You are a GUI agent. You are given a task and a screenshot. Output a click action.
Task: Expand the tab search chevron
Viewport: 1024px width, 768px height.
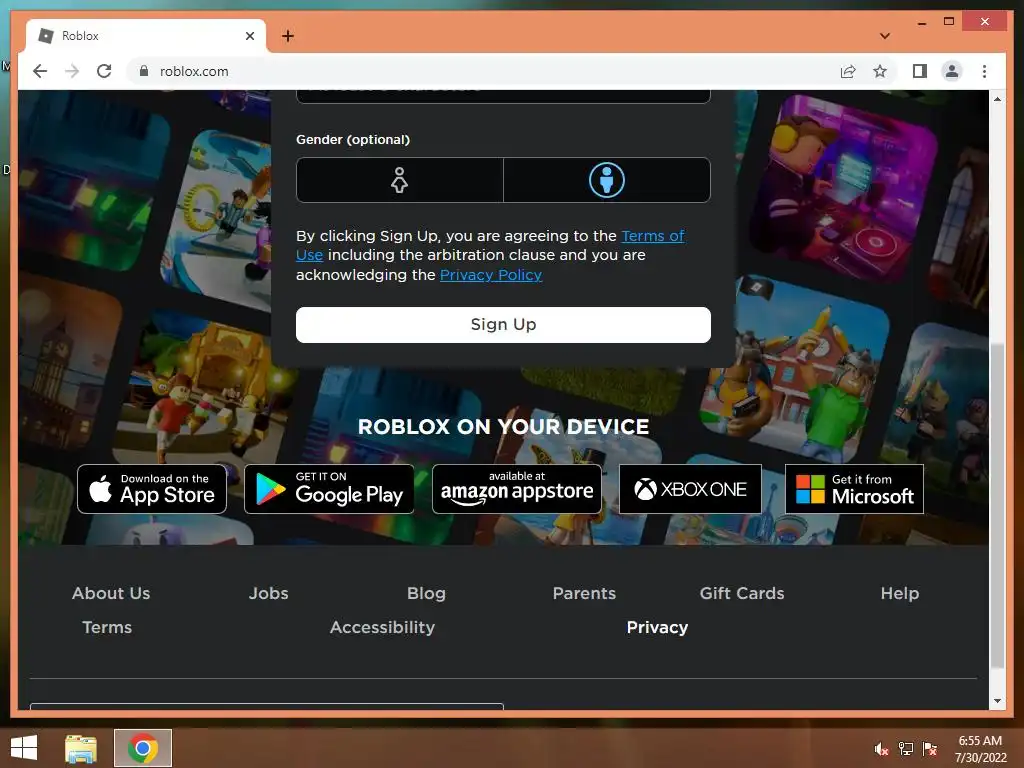[885, 36]
